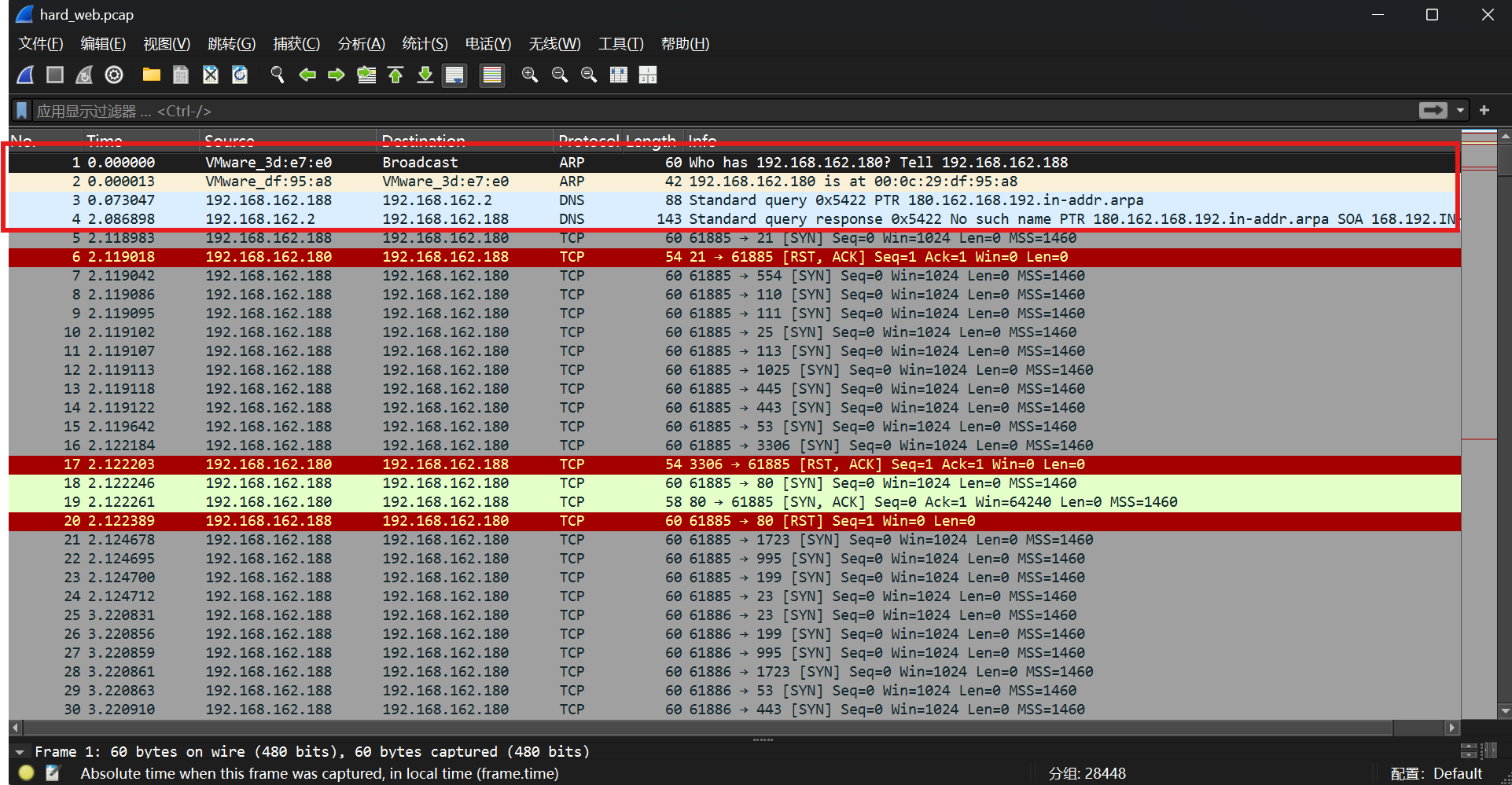Toggle auto-scroll during live capture

[x=454, y=75]
